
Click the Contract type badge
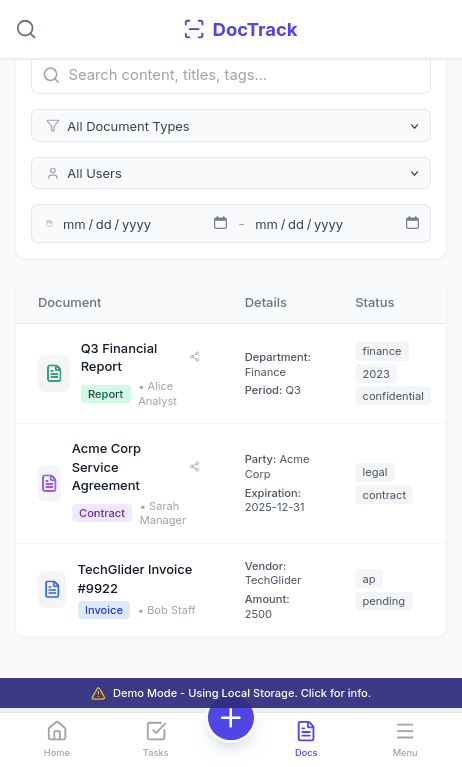[x=102, y=513]
